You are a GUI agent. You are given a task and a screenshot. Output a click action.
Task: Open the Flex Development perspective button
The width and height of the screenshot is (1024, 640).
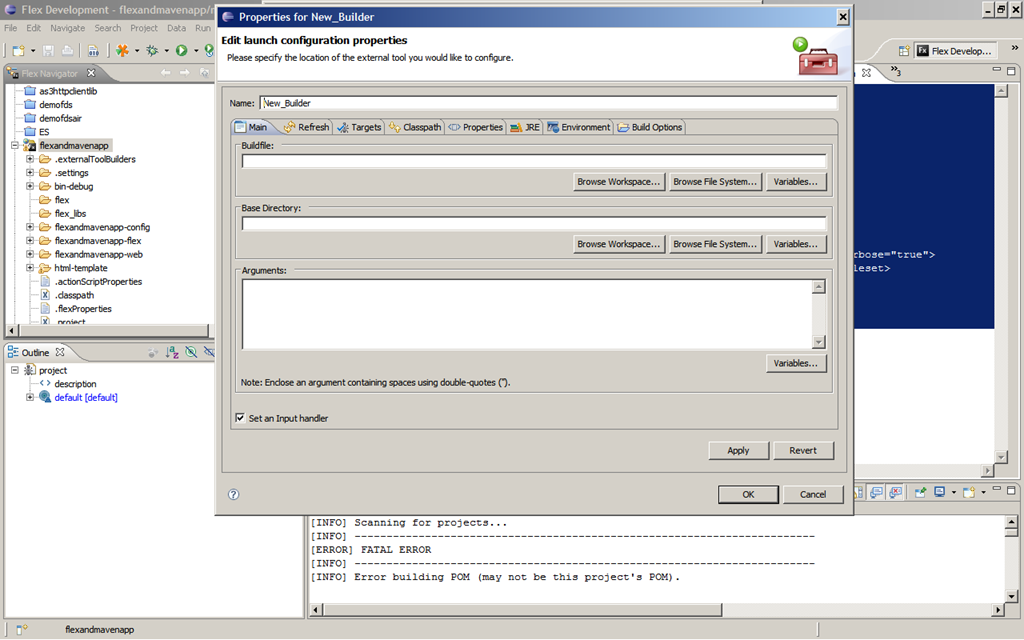click(954, 51)
